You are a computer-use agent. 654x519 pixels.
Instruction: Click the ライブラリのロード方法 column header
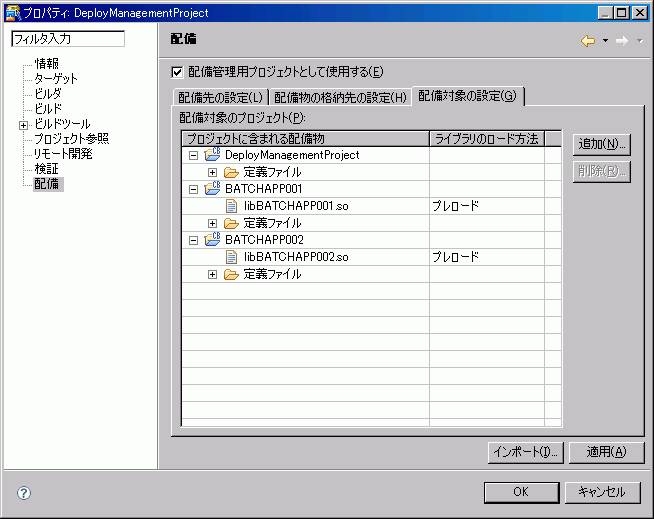coord(487,139)
